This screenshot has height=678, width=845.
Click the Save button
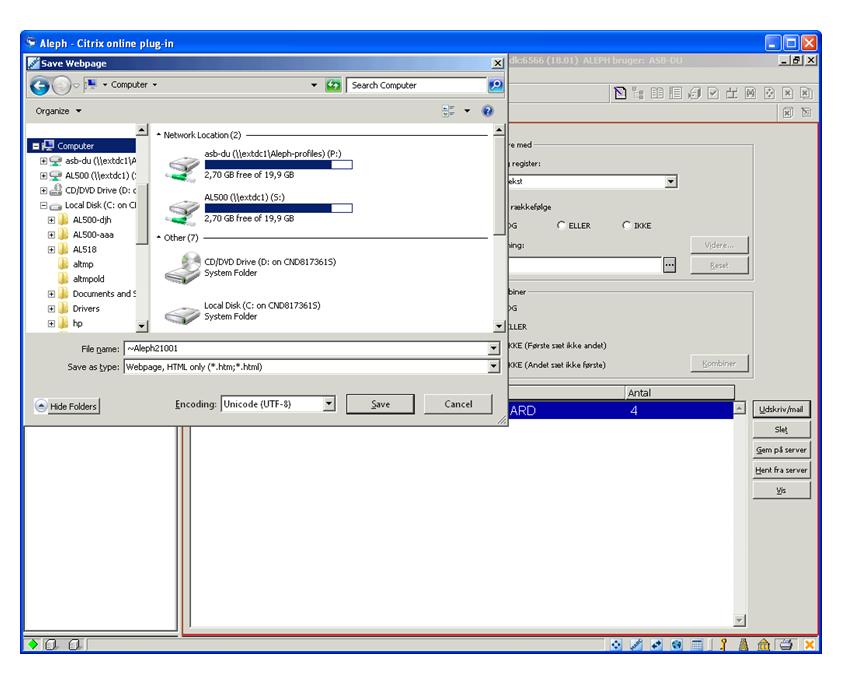[380, 404]
